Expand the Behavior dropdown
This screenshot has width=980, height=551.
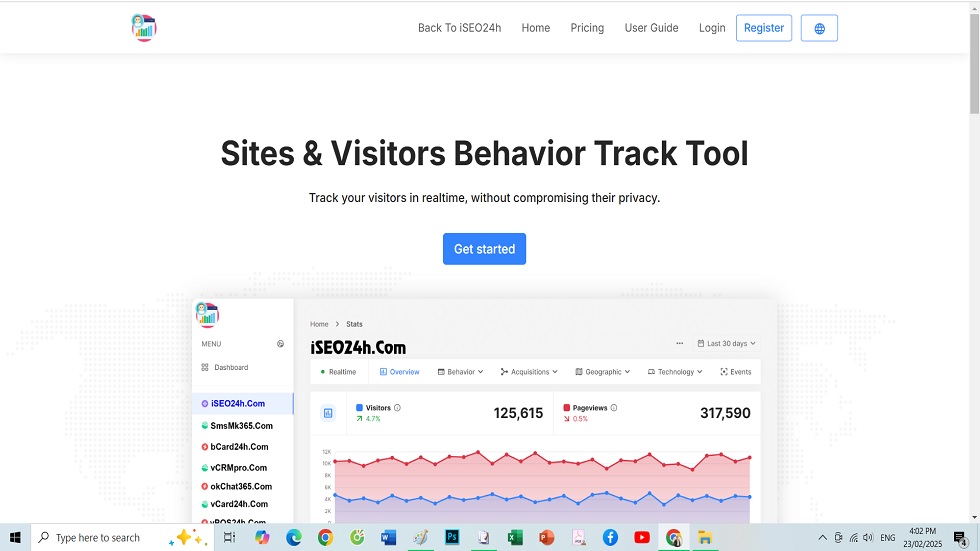coord(460,372)
